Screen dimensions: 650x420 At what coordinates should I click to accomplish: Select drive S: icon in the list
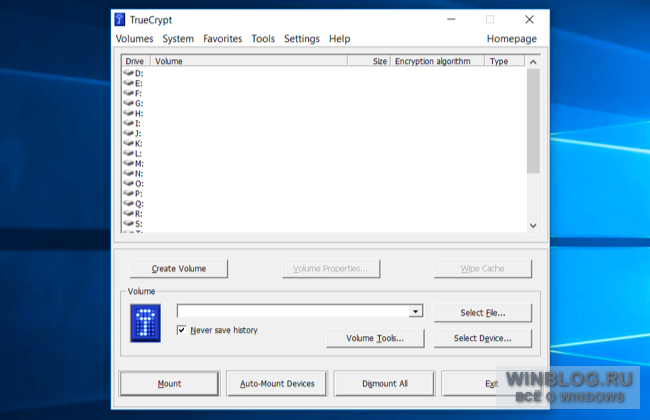point(129,223)
